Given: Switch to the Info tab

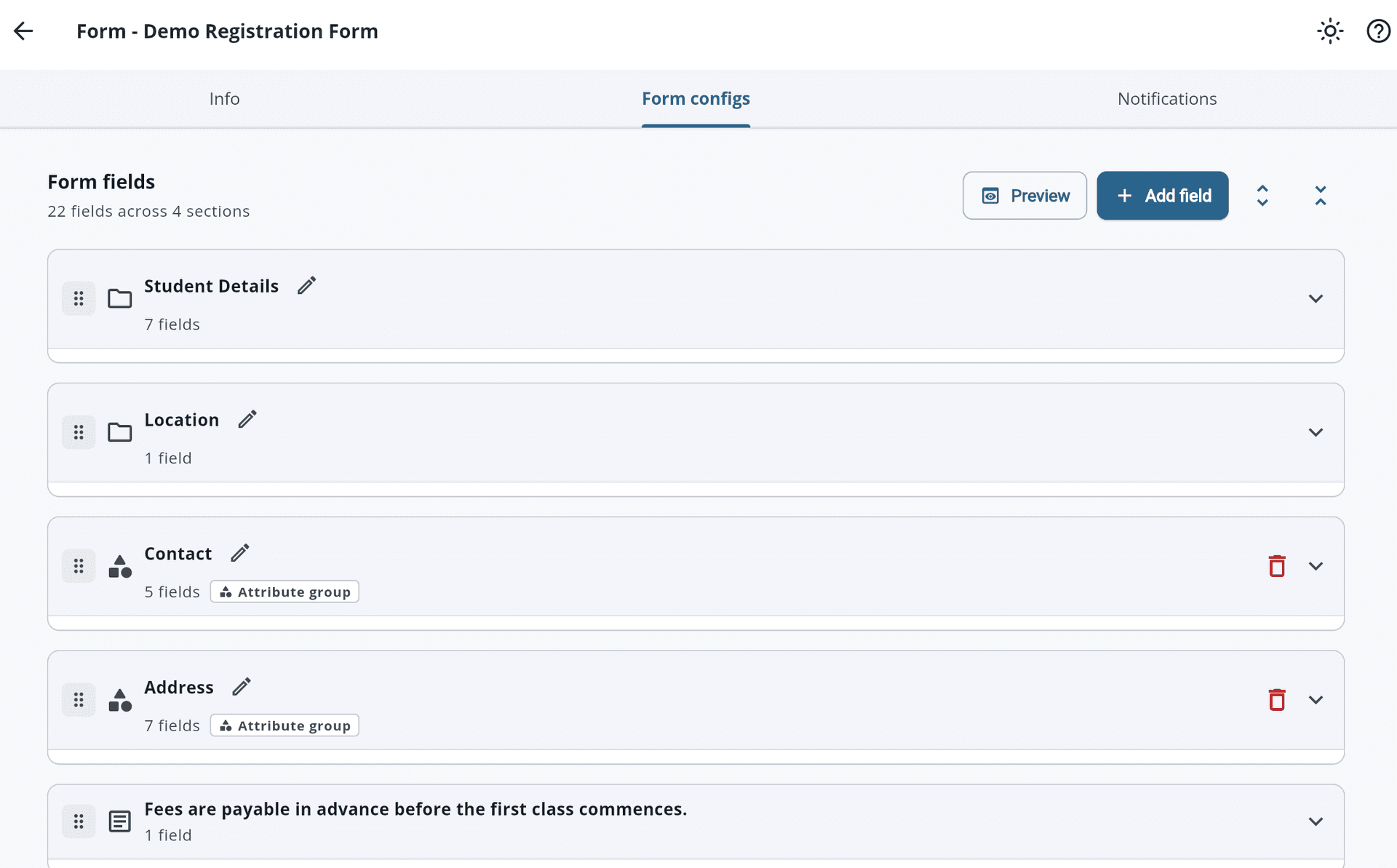Looking at the screenshot, I should point(224,99).
